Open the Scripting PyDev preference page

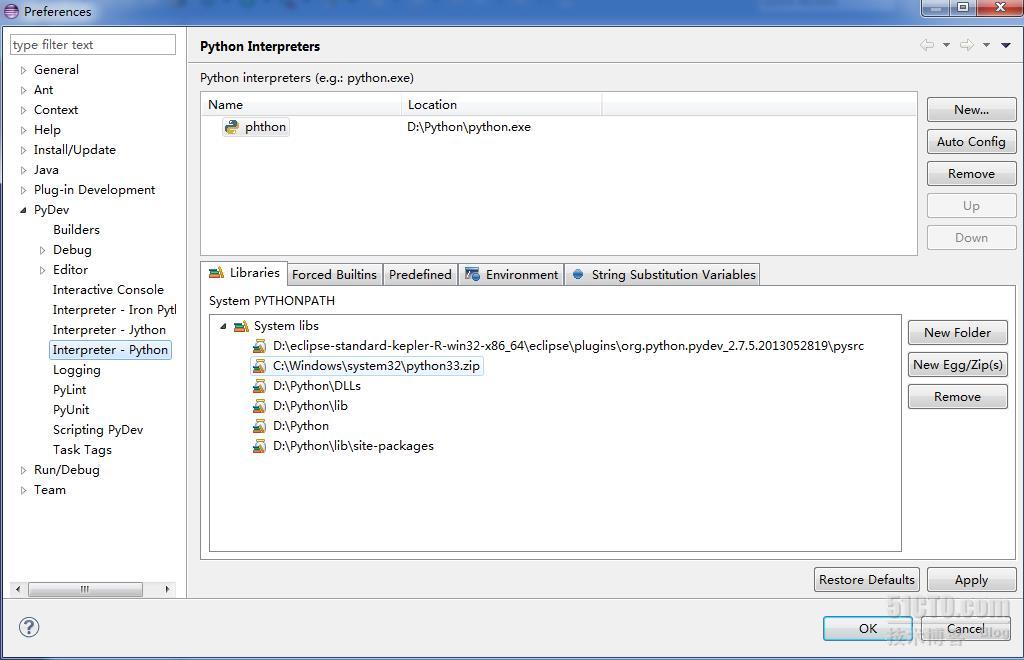[x=98, y=430]
